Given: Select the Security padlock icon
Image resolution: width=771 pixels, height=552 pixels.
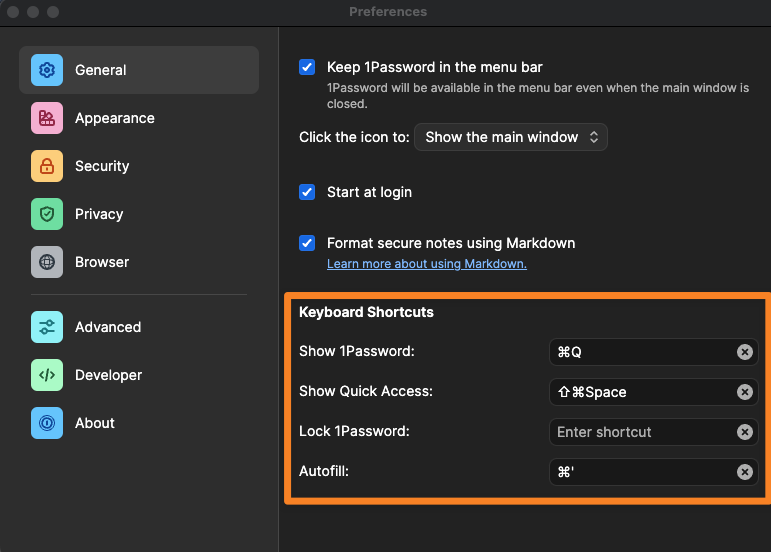Looking at the screenshot, I should pyautogui.click(x=47, y=166).
